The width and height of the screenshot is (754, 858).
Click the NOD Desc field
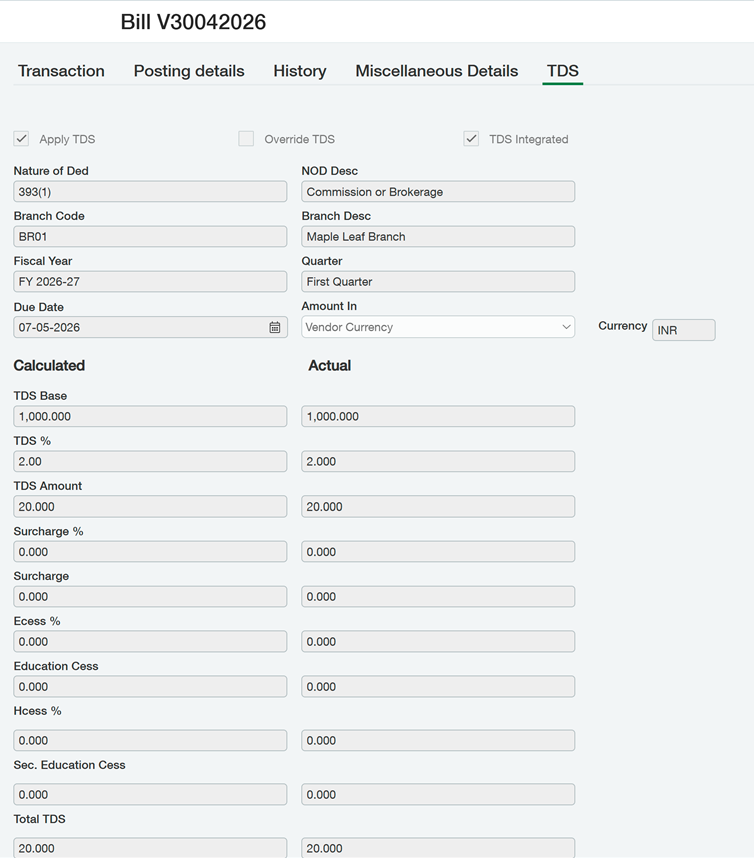[438, 192]
